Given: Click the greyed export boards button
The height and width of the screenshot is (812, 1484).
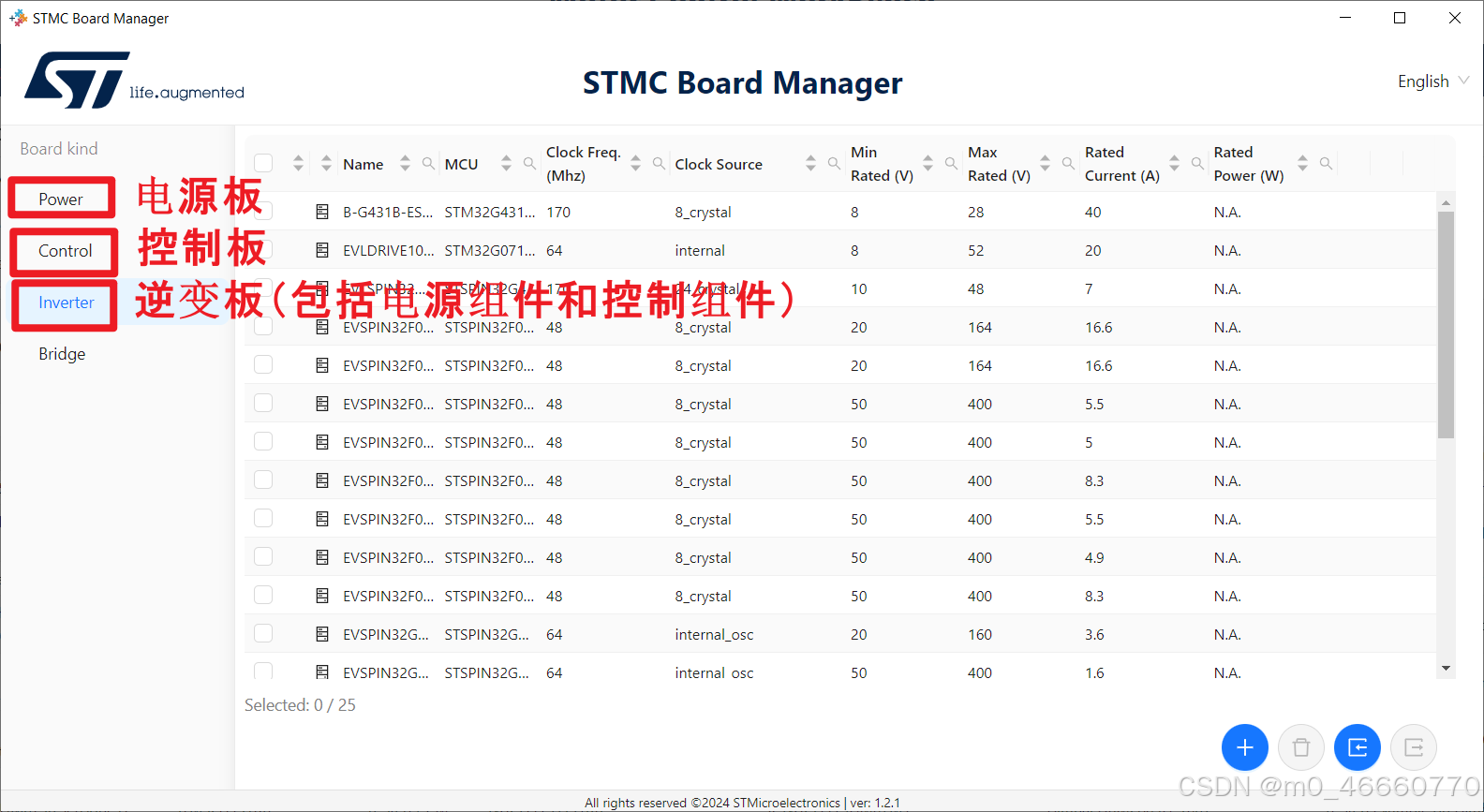Looking at the screenshot, I should click(1413, 747).
